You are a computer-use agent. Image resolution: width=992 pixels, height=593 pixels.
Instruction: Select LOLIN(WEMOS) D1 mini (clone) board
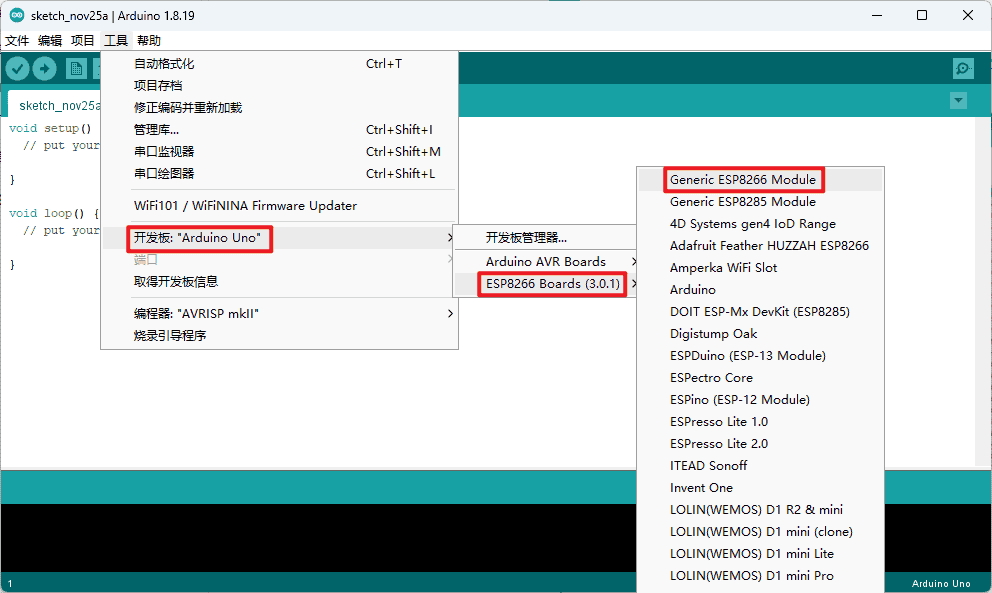coord(760,532)
